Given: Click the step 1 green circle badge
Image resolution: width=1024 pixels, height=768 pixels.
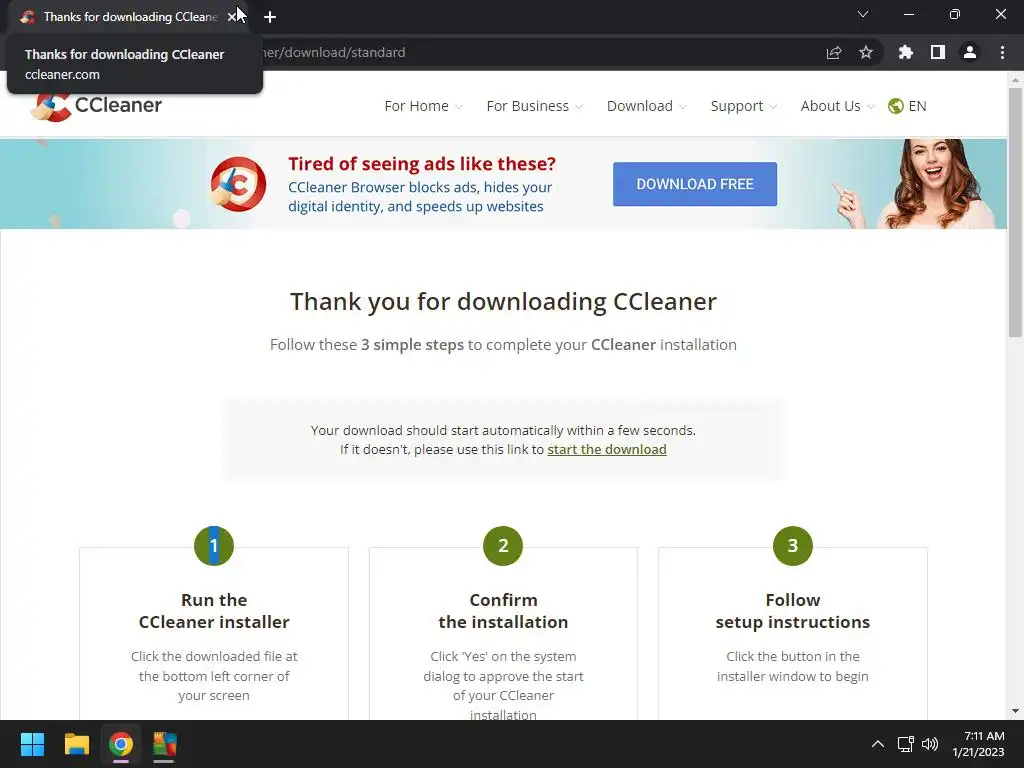Looking at the screenshot, I should [214, 545].
